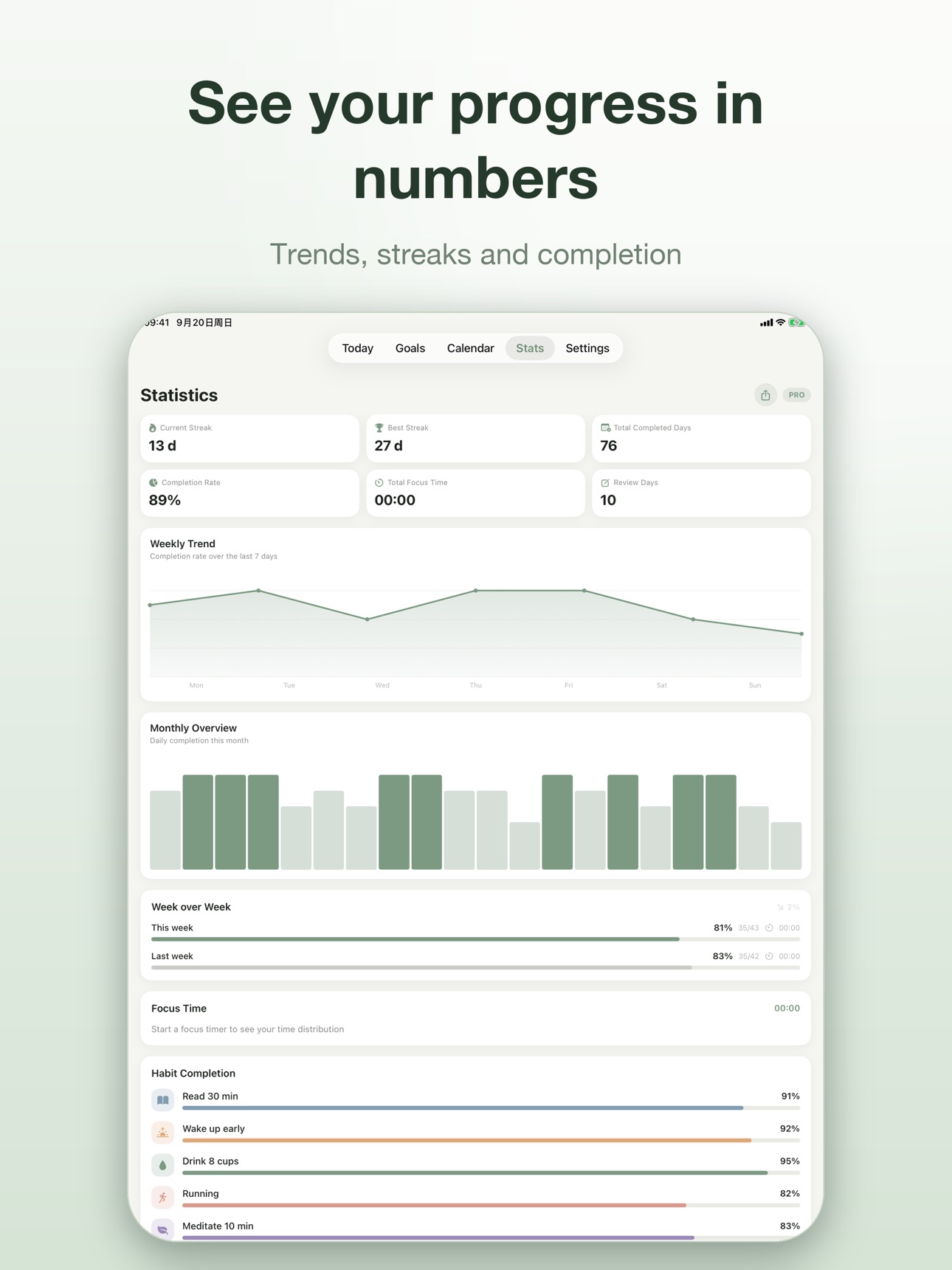The height and width of the screenshot is (1270, 952).
Task: Tap the Review Days pencil icon
Action: 605,482
